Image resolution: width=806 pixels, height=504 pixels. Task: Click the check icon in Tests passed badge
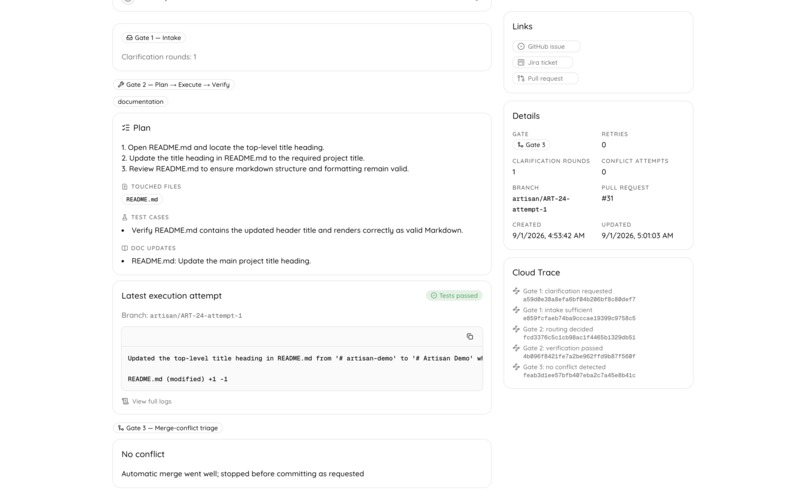(433, 295)
